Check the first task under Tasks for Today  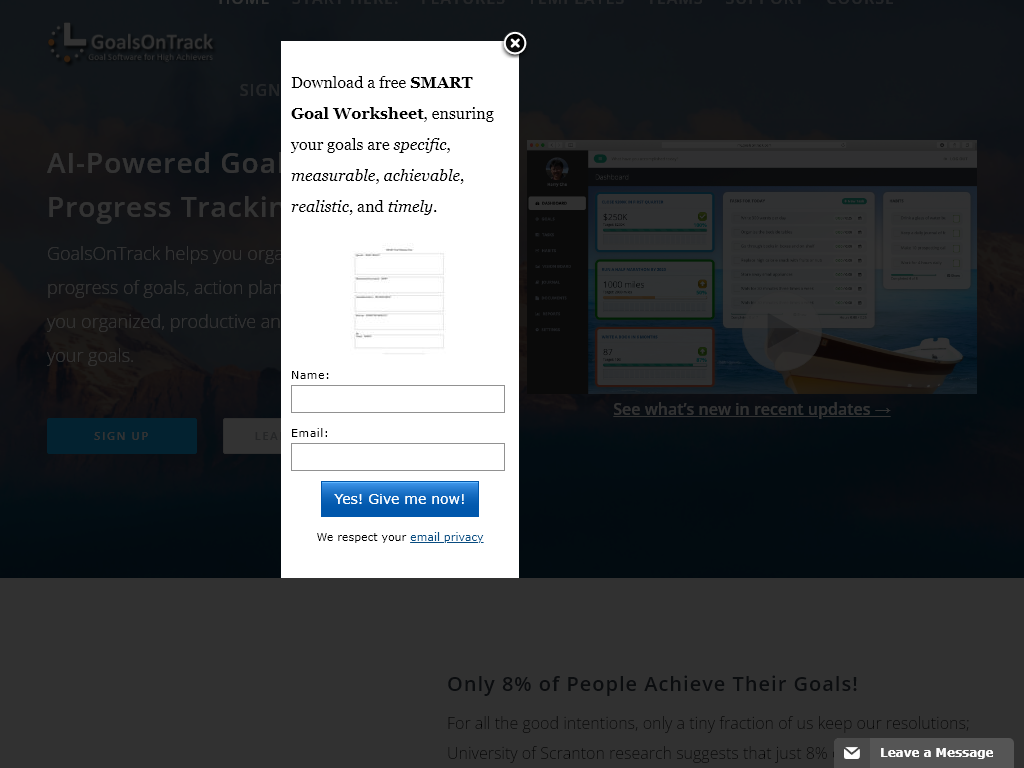736,218
